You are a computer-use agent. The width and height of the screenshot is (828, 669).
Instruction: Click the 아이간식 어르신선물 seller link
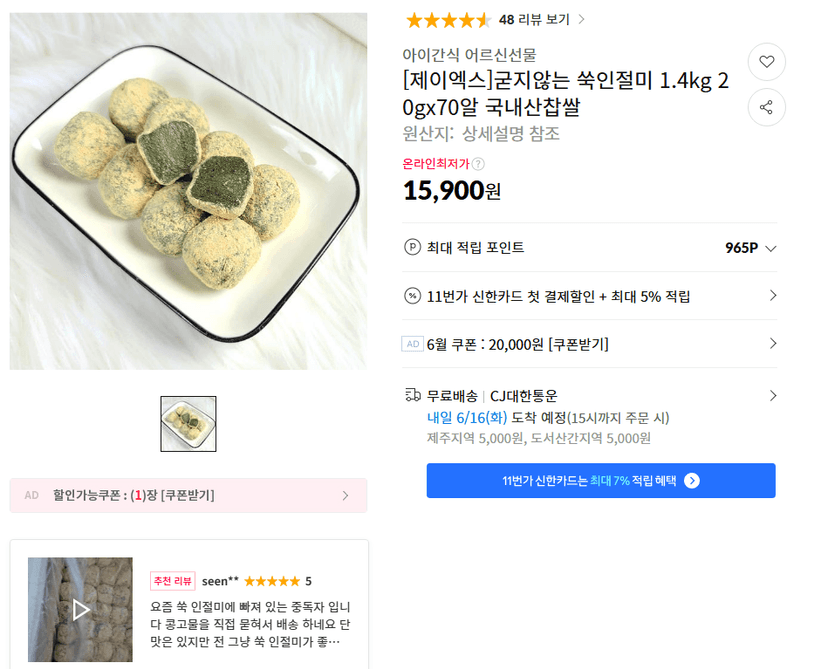469,54
